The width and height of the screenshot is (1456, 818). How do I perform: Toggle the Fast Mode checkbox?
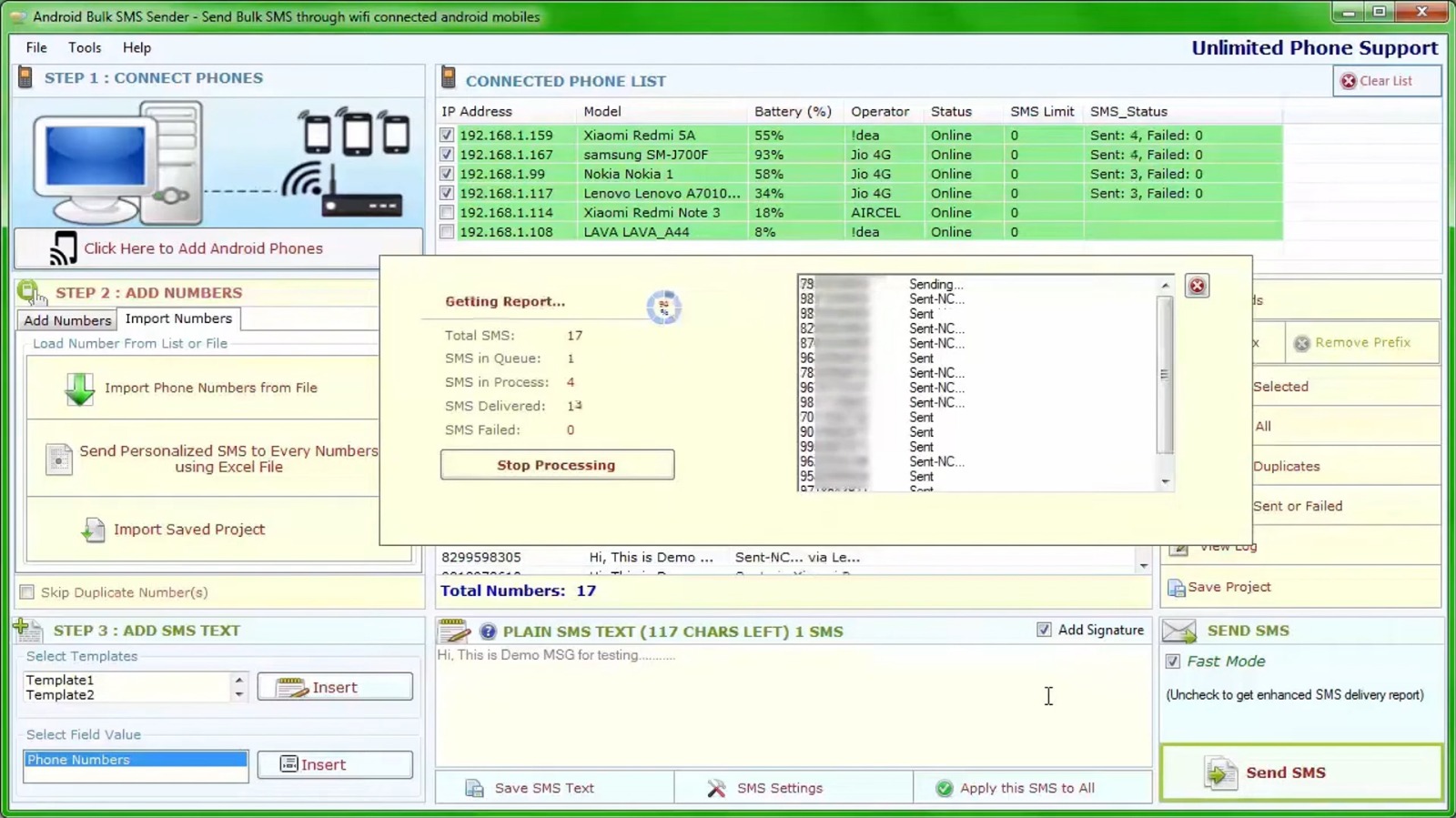click(1173, 661)
